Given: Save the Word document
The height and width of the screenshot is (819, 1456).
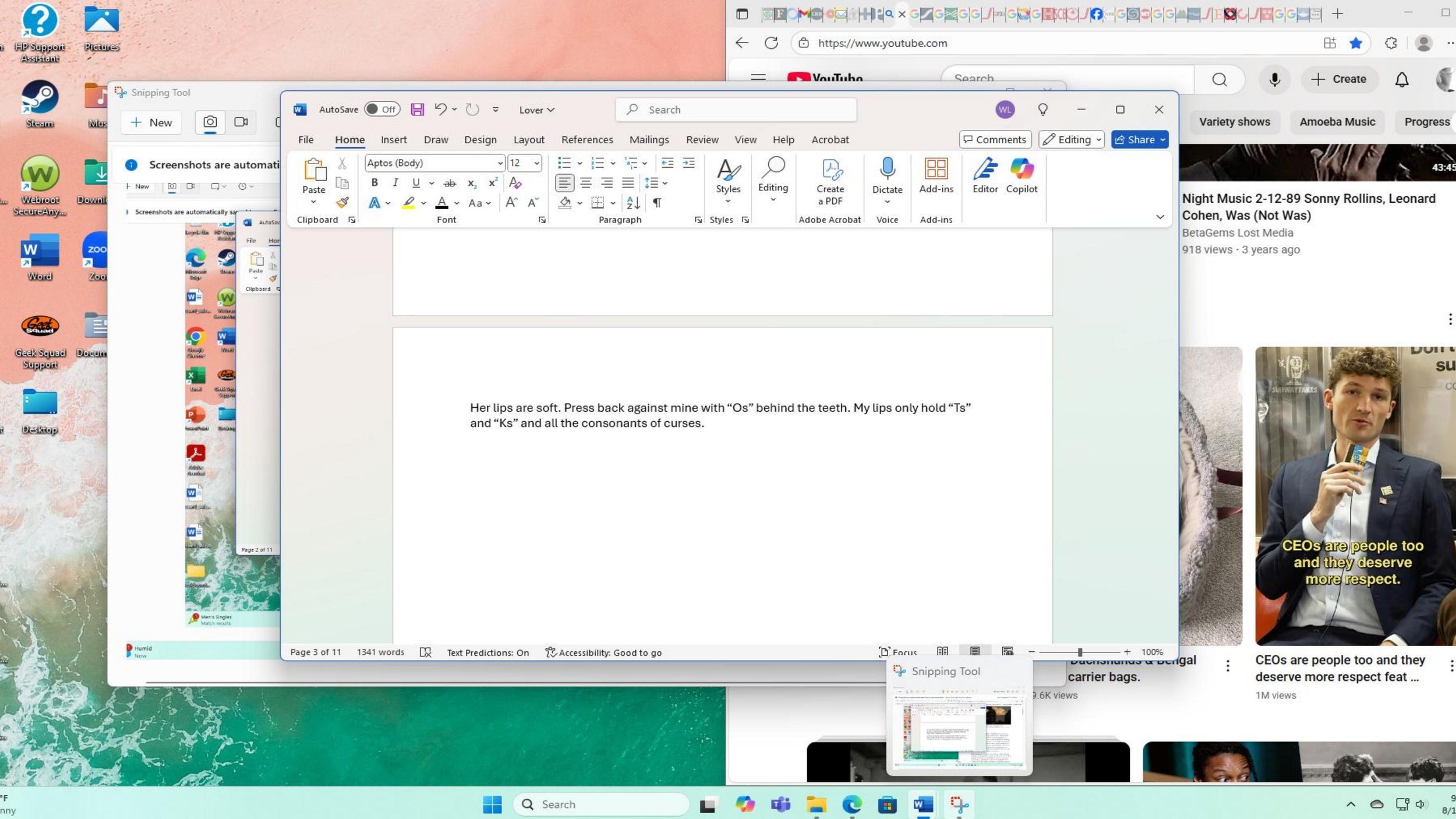Looking at the screenshot, I should click(417, 110).
